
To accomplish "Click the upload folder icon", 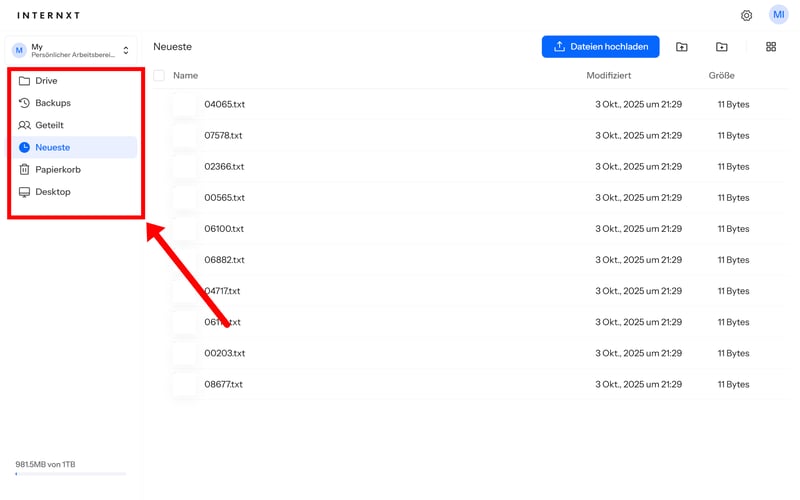I will click(x=682, y=47).
